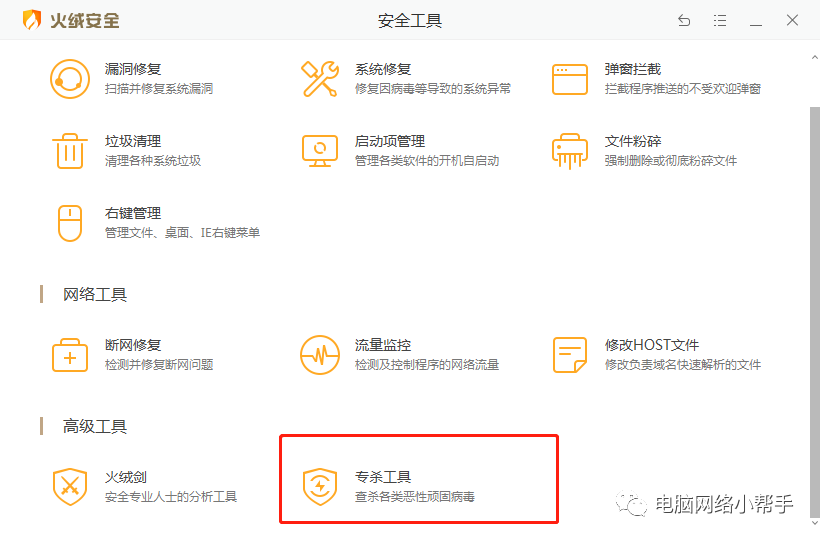Click the 垃圾清理 trash can icon
The width and height of the screenshot is (820, 540).
70,151
